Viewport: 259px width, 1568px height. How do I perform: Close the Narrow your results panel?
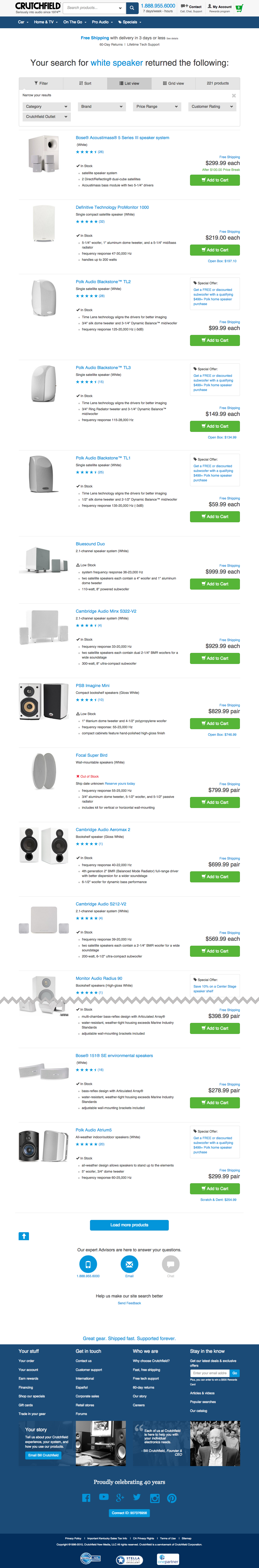[x=234, y=96]
